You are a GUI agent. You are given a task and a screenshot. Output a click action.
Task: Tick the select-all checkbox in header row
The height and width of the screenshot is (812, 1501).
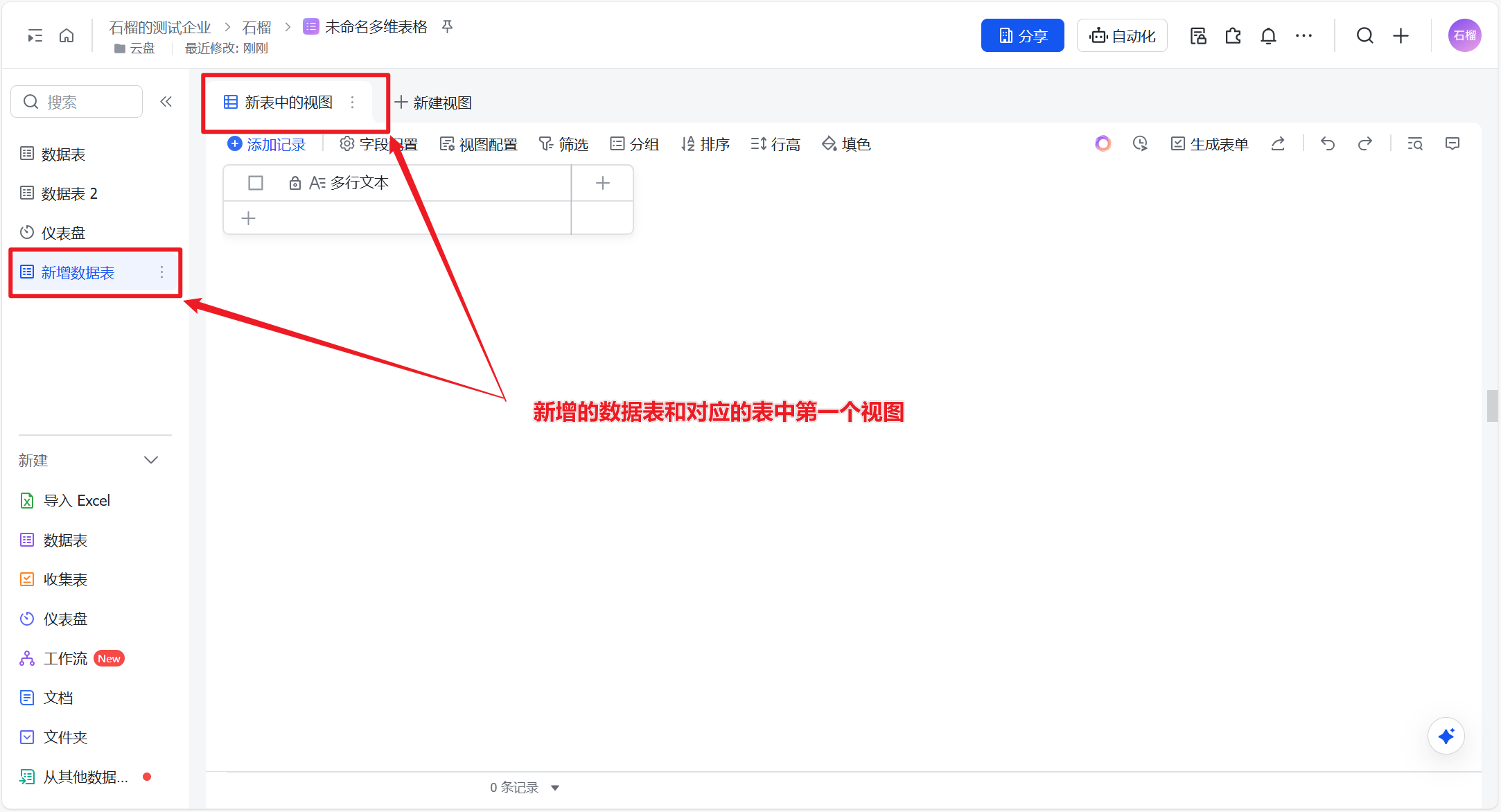[256, 183]
